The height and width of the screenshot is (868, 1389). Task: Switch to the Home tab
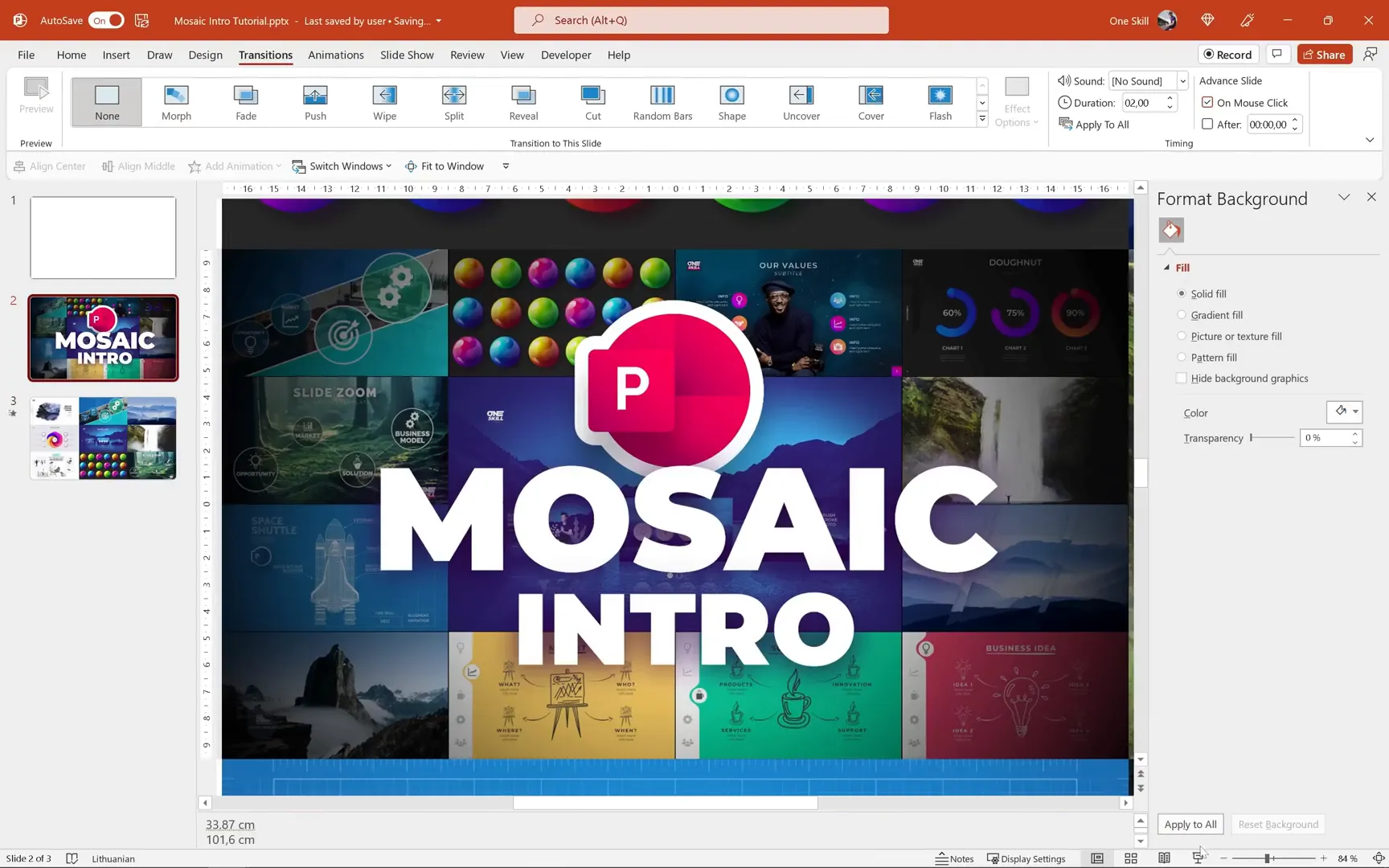71,55
